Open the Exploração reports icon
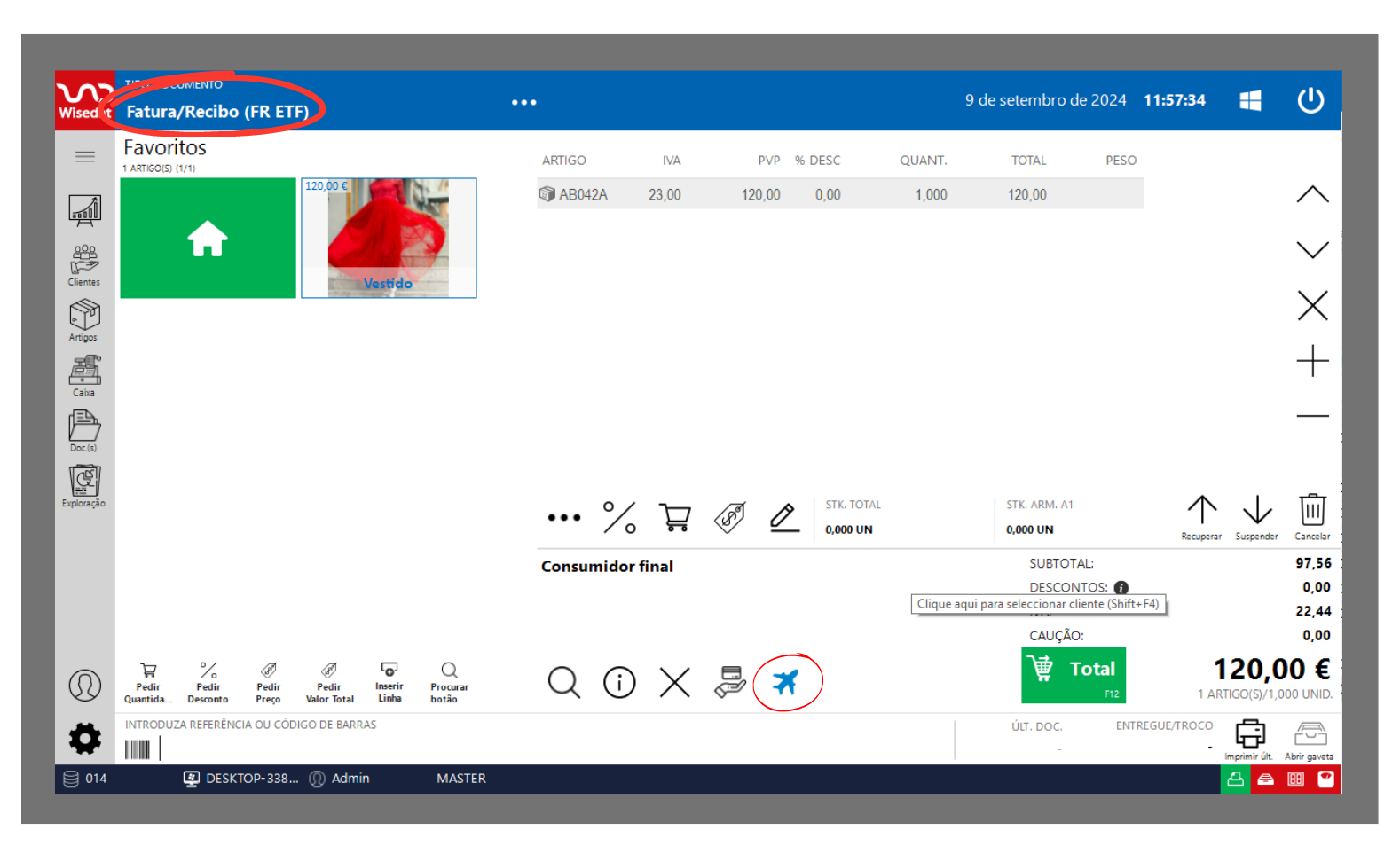 click(84, 485)
